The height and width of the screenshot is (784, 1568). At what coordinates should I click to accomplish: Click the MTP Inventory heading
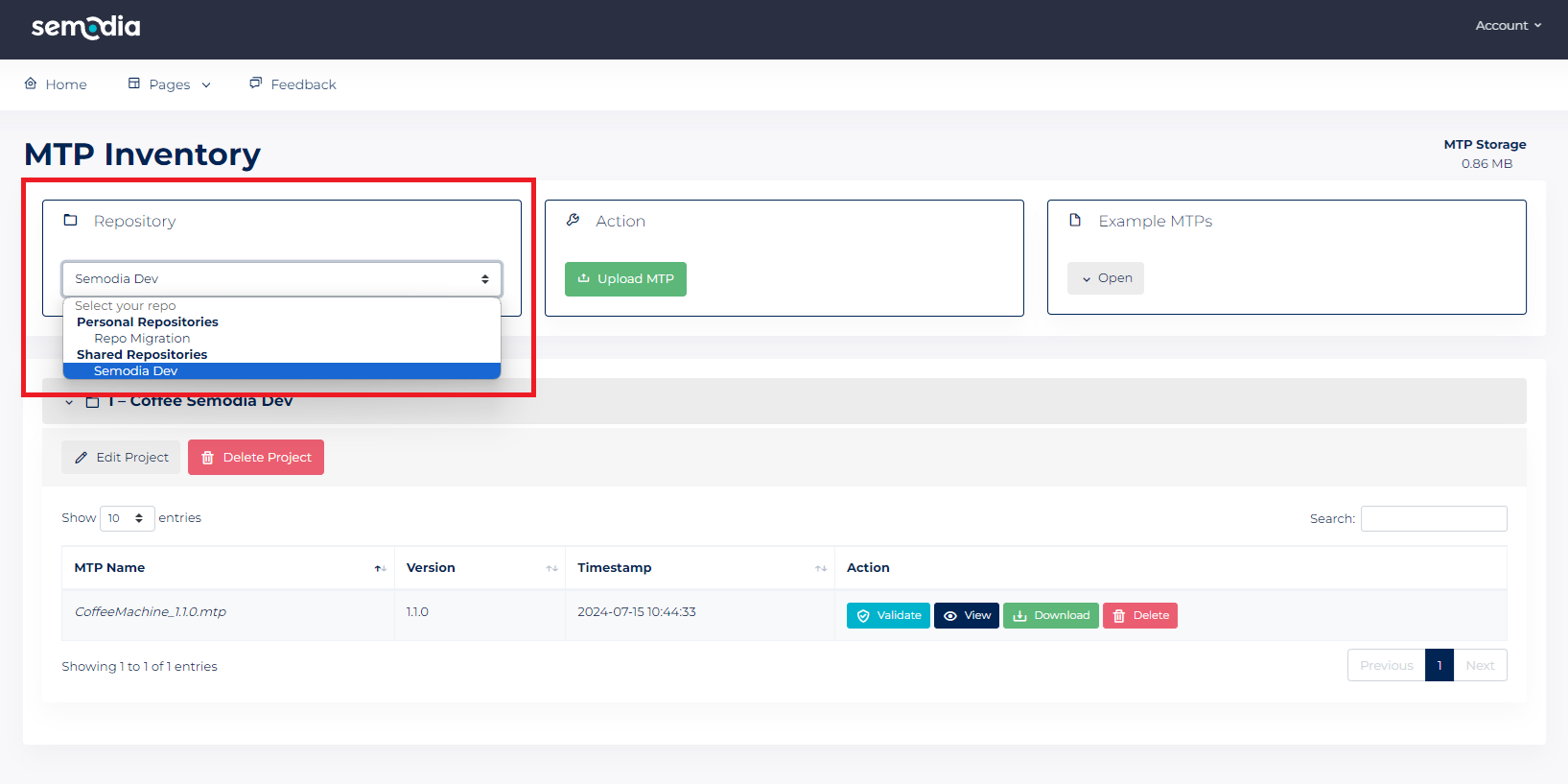[x=142, y=154]
